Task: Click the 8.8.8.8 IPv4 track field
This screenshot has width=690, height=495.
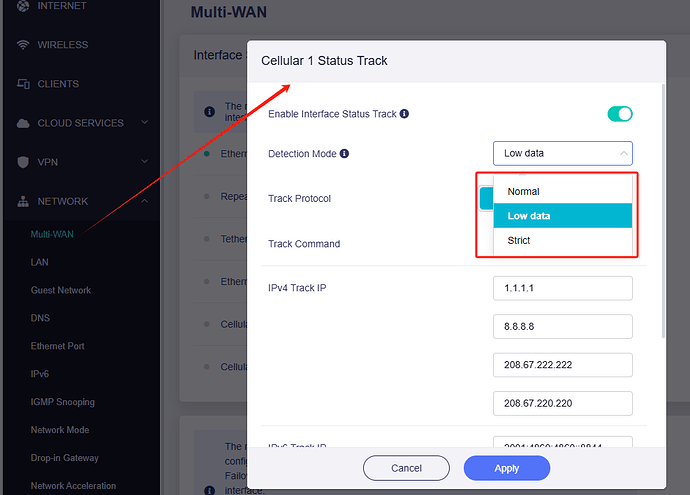Action: [563, 326]
